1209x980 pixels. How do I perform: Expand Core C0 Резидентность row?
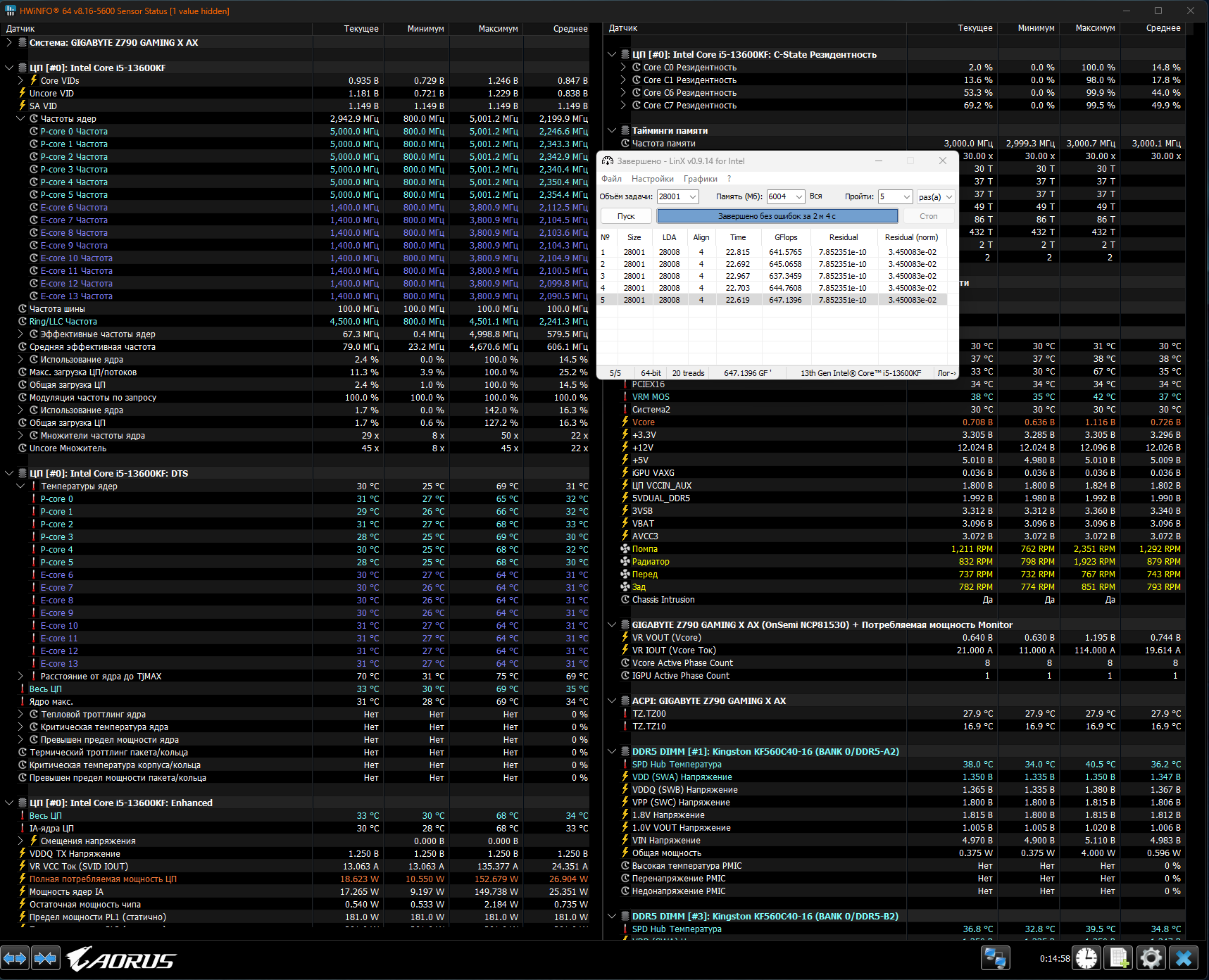tap(623, 67)
